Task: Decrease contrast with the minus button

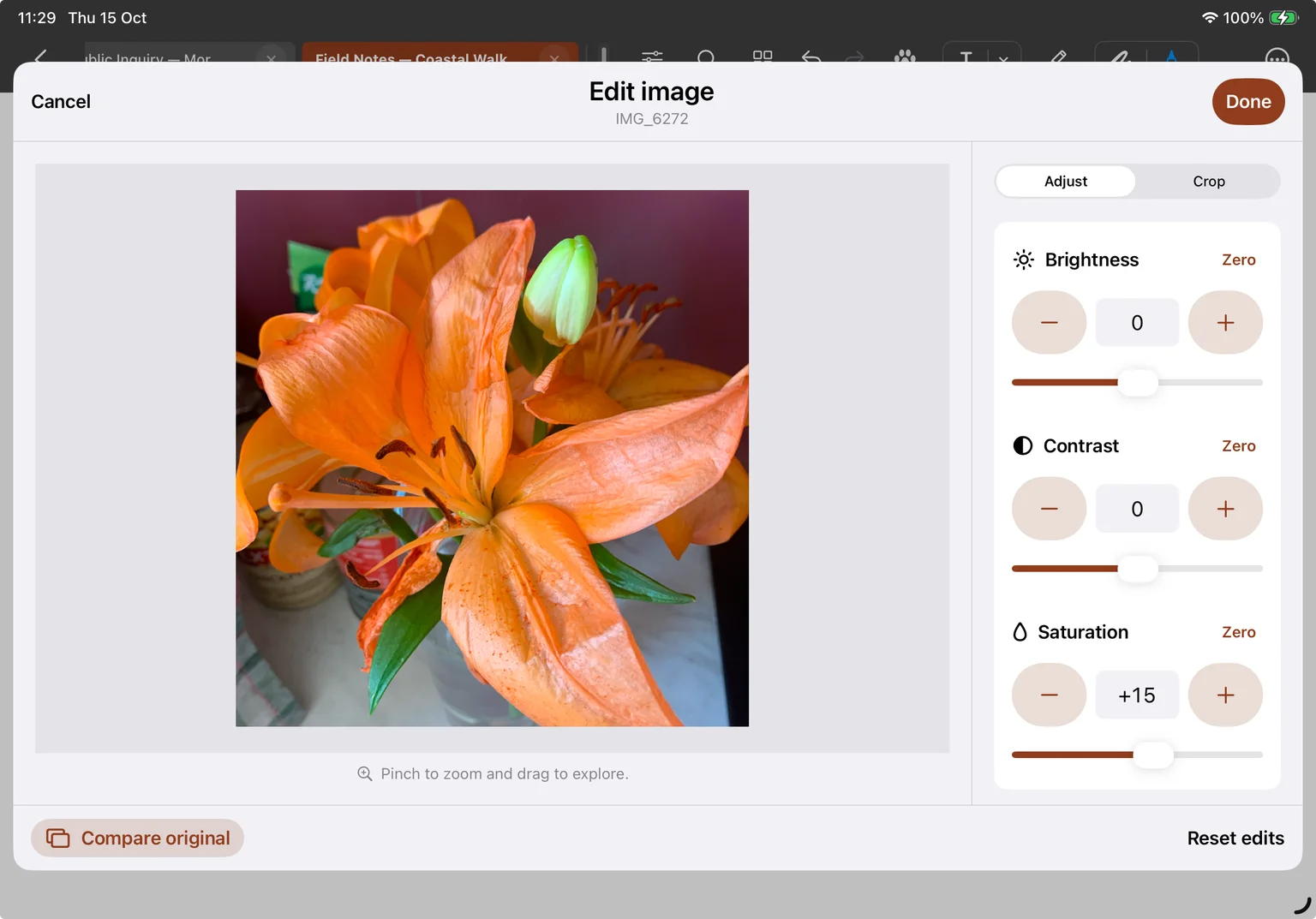Action: tap(1049, 509)
